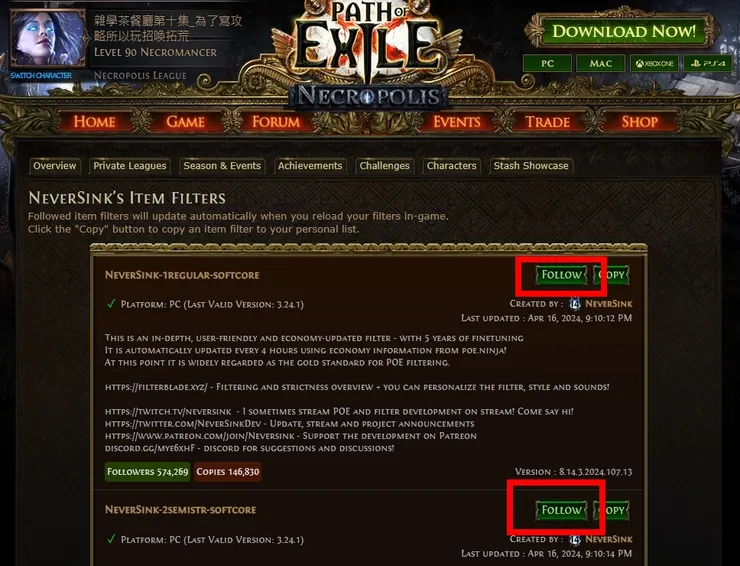Switch to the Private Leagues tab
This screenshot has height=566, width=740.
point(130,166)
